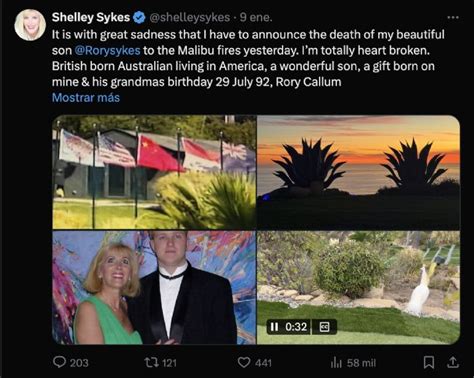Pause the video showing 0:32
Viewport: 474px width, 378px height.
[x=274, y=327]
